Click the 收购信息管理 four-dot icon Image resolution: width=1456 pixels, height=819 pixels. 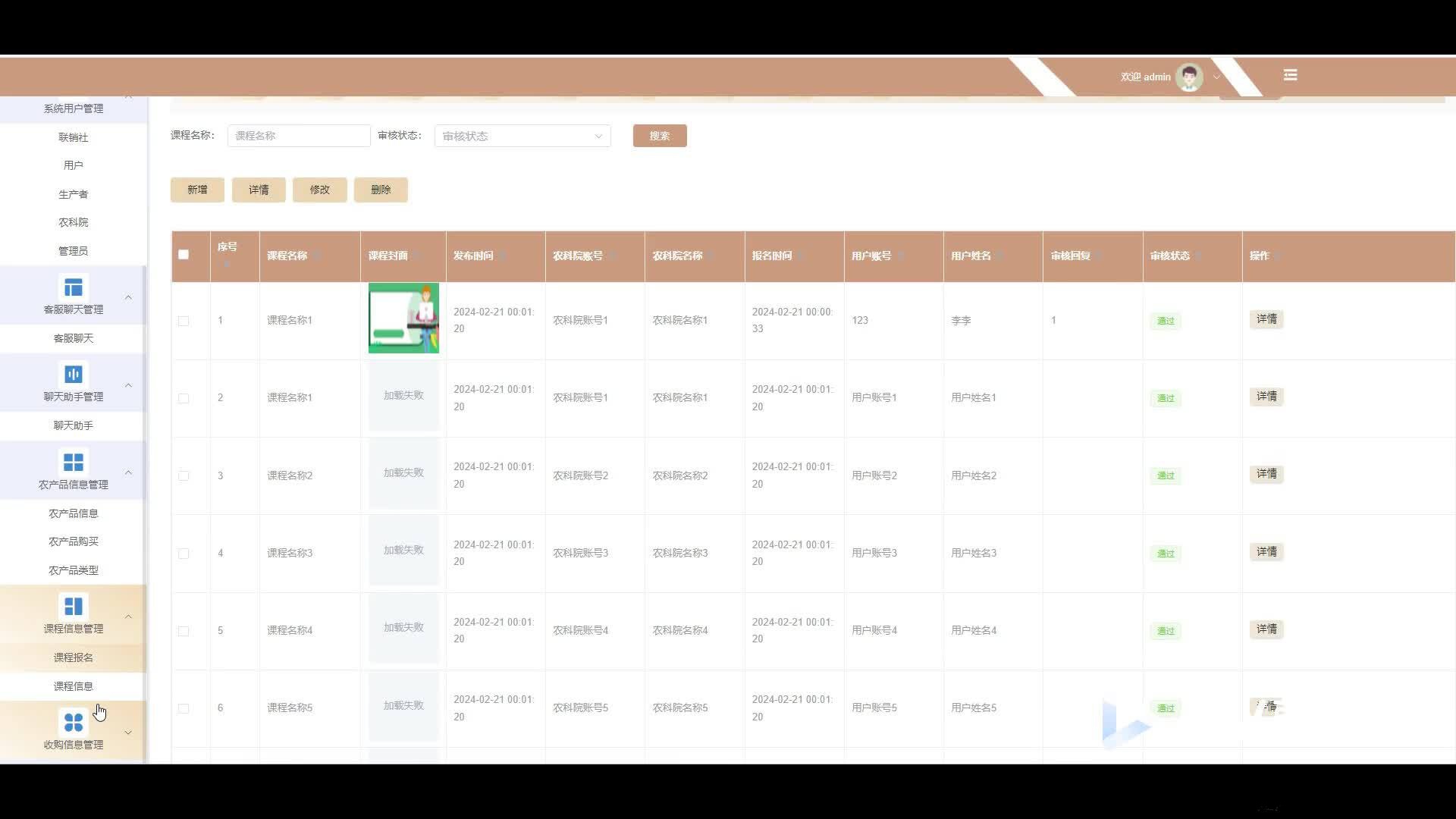(74, 722)
